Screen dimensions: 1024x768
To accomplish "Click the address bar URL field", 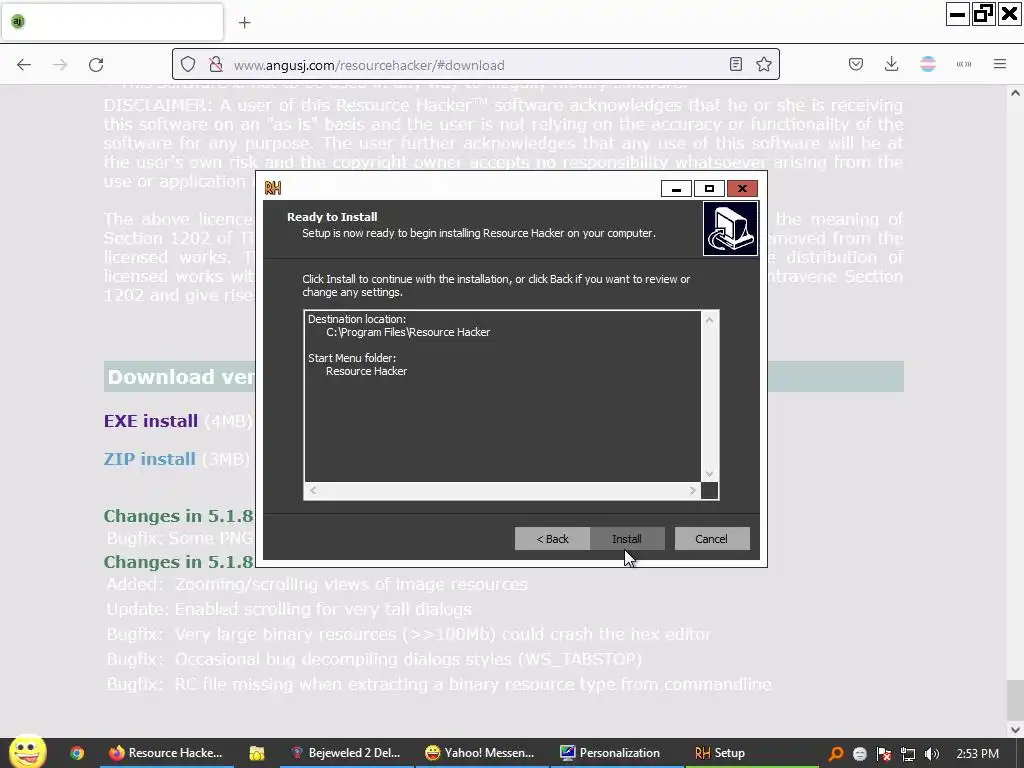I will 477,65.
